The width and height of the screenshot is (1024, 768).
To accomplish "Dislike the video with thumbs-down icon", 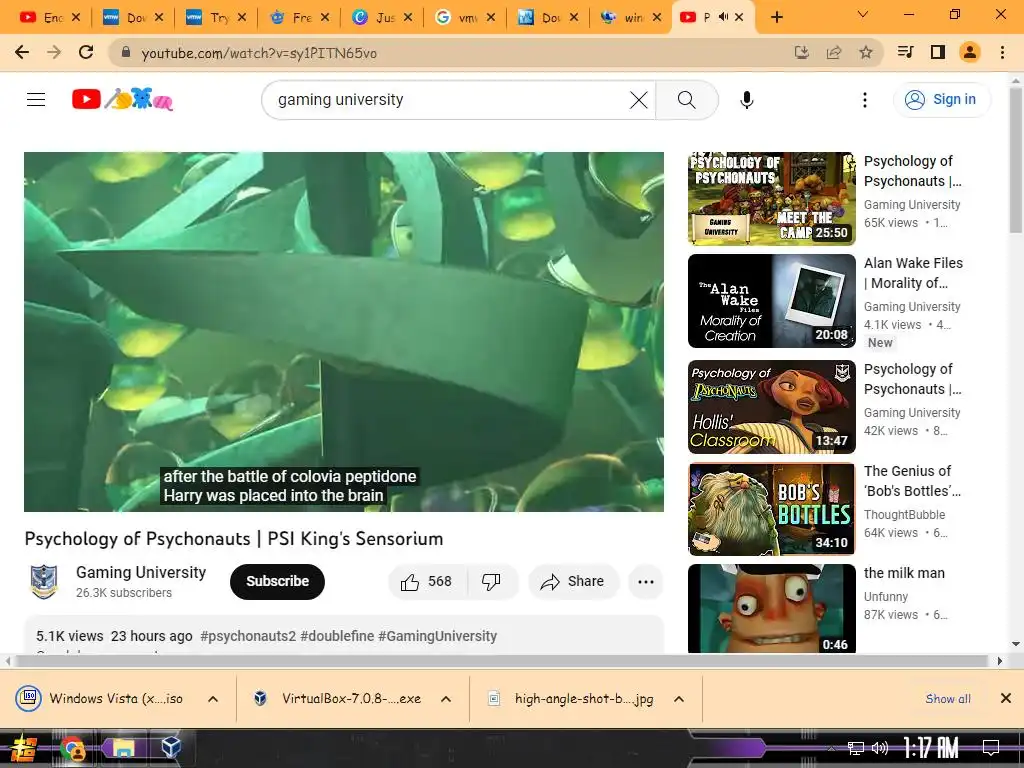I will 491,581.
